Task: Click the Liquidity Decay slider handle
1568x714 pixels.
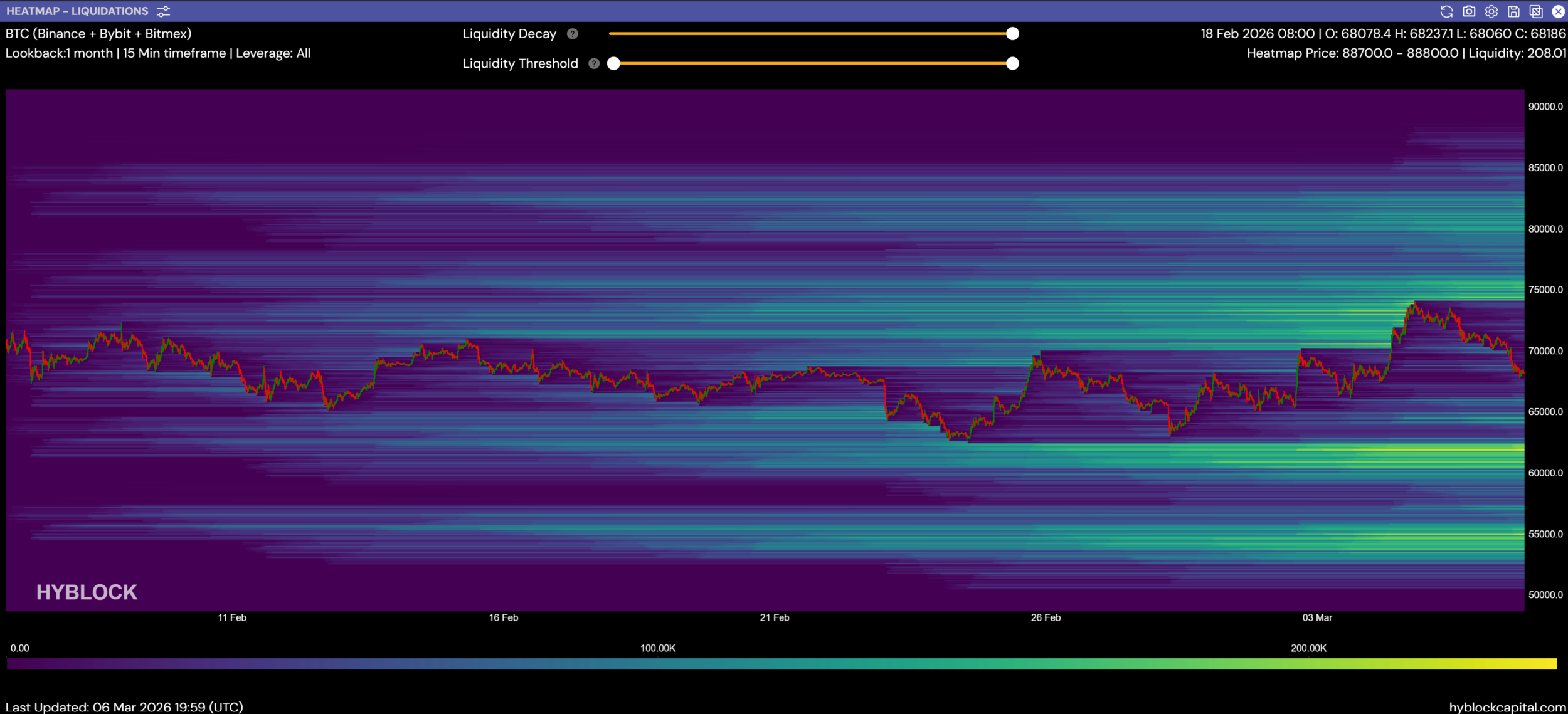Action: (1012, 34)
